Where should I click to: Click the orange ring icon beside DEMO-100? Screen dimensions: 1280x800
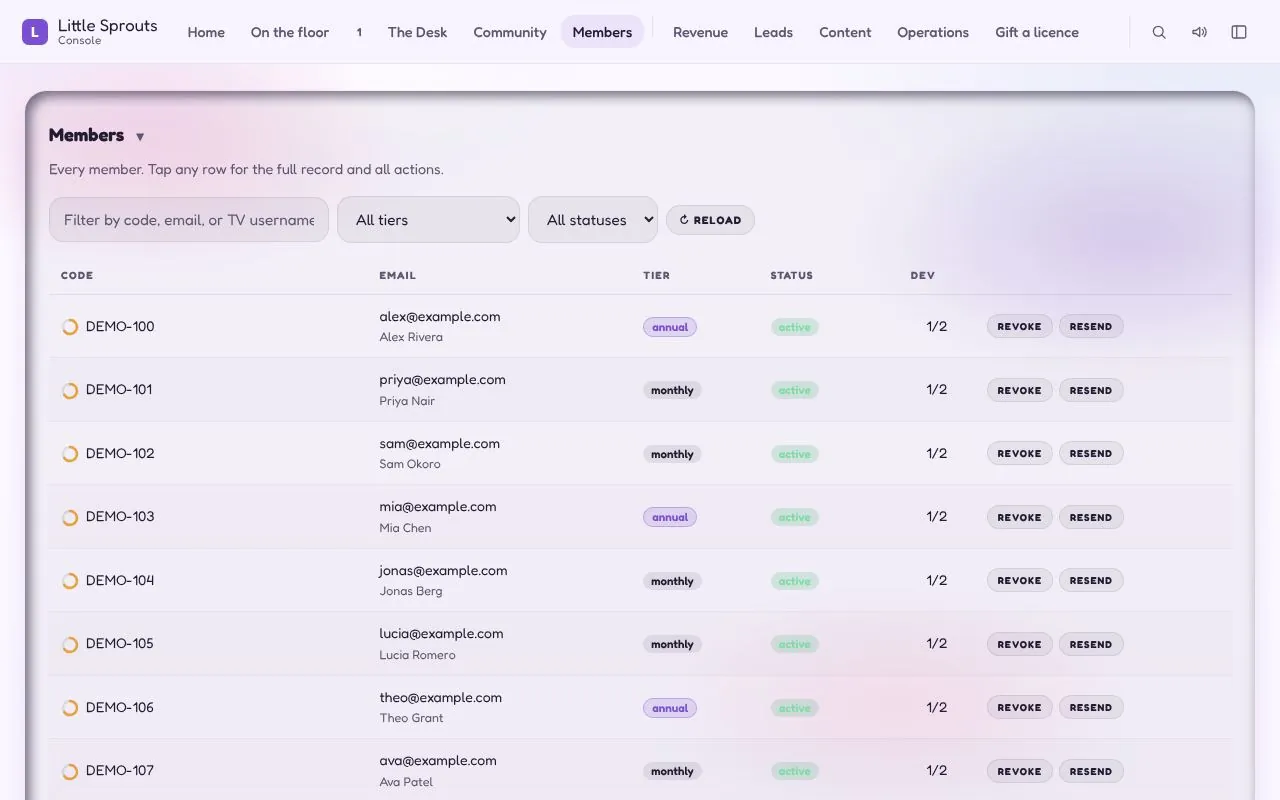tap(70, 327)
